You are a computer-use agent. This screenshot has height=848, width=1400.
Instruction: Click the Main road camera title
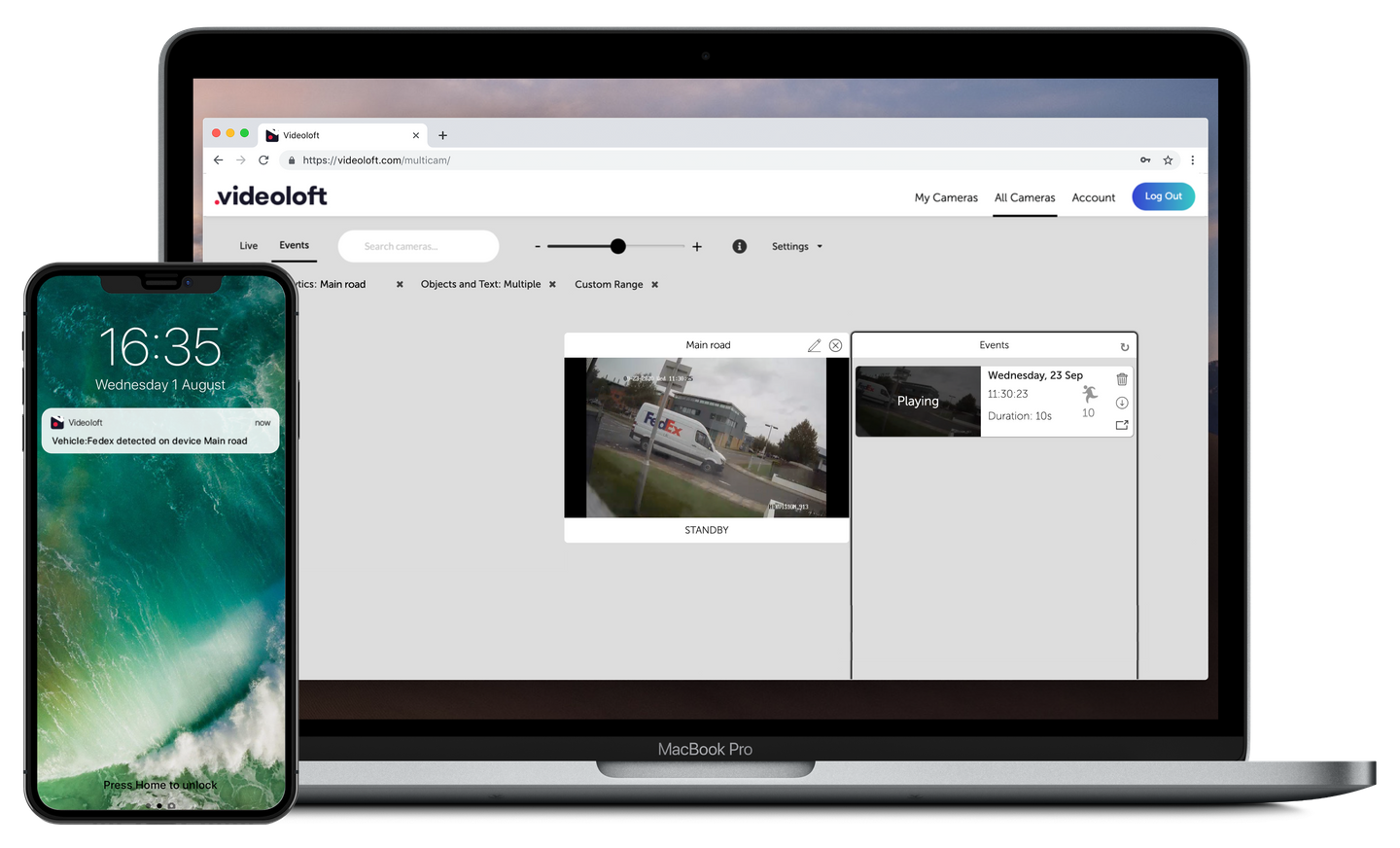pyautogui.click(x=708, y=345)
